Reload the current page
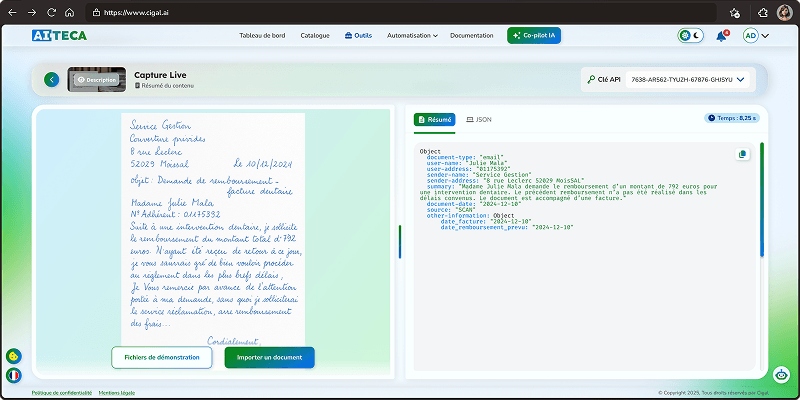 coord(51,13)
